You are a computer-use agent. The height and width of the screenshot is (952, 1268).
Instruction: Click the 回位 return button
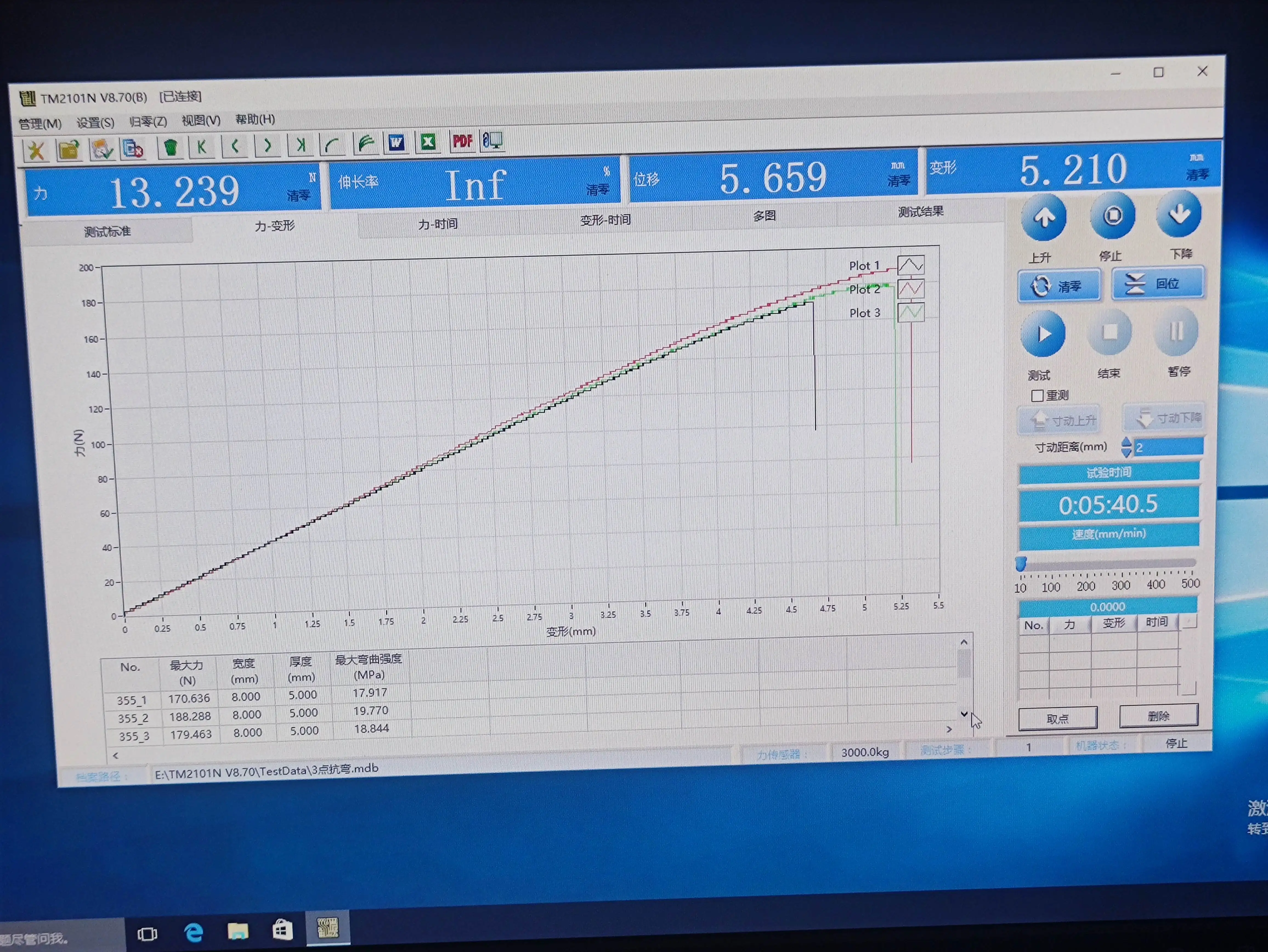click(x=1157, y=284)
